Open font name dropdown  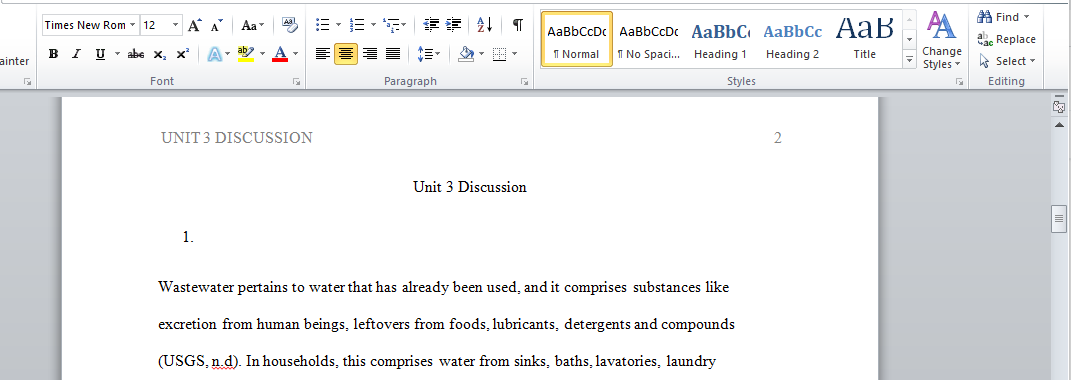[x=133, y=25]
